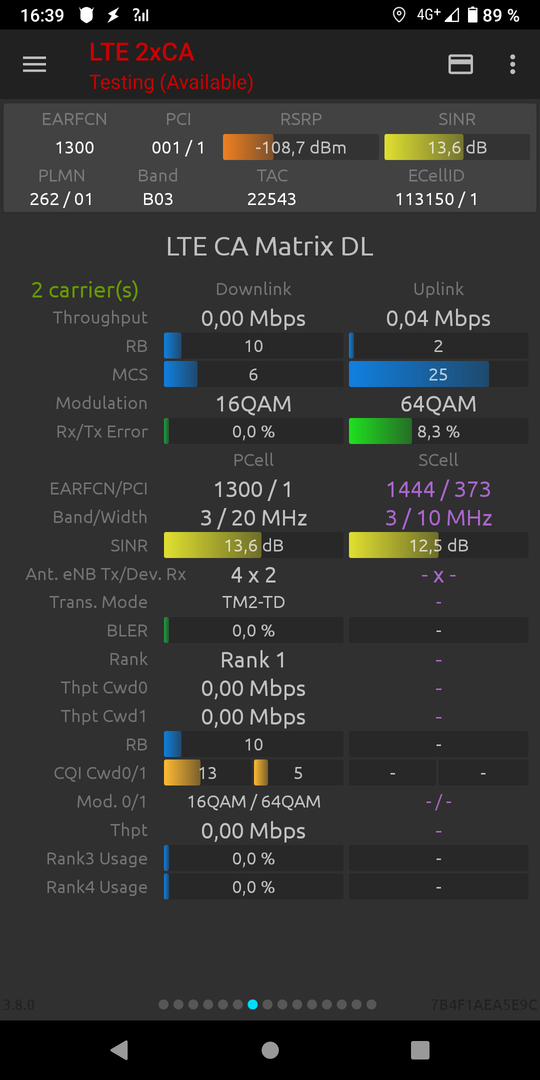The height and width of the screenshot is (1080, 540).
Task: Tap the Uplink Tx Error 8,3 % green bar
Action: (x=439, y=432)
